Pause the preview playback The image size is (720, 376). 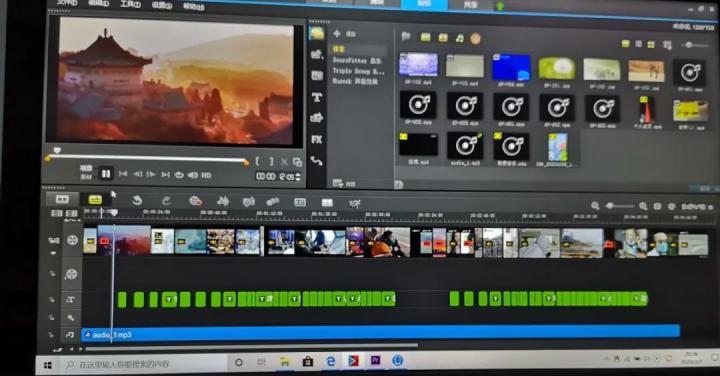106,174
